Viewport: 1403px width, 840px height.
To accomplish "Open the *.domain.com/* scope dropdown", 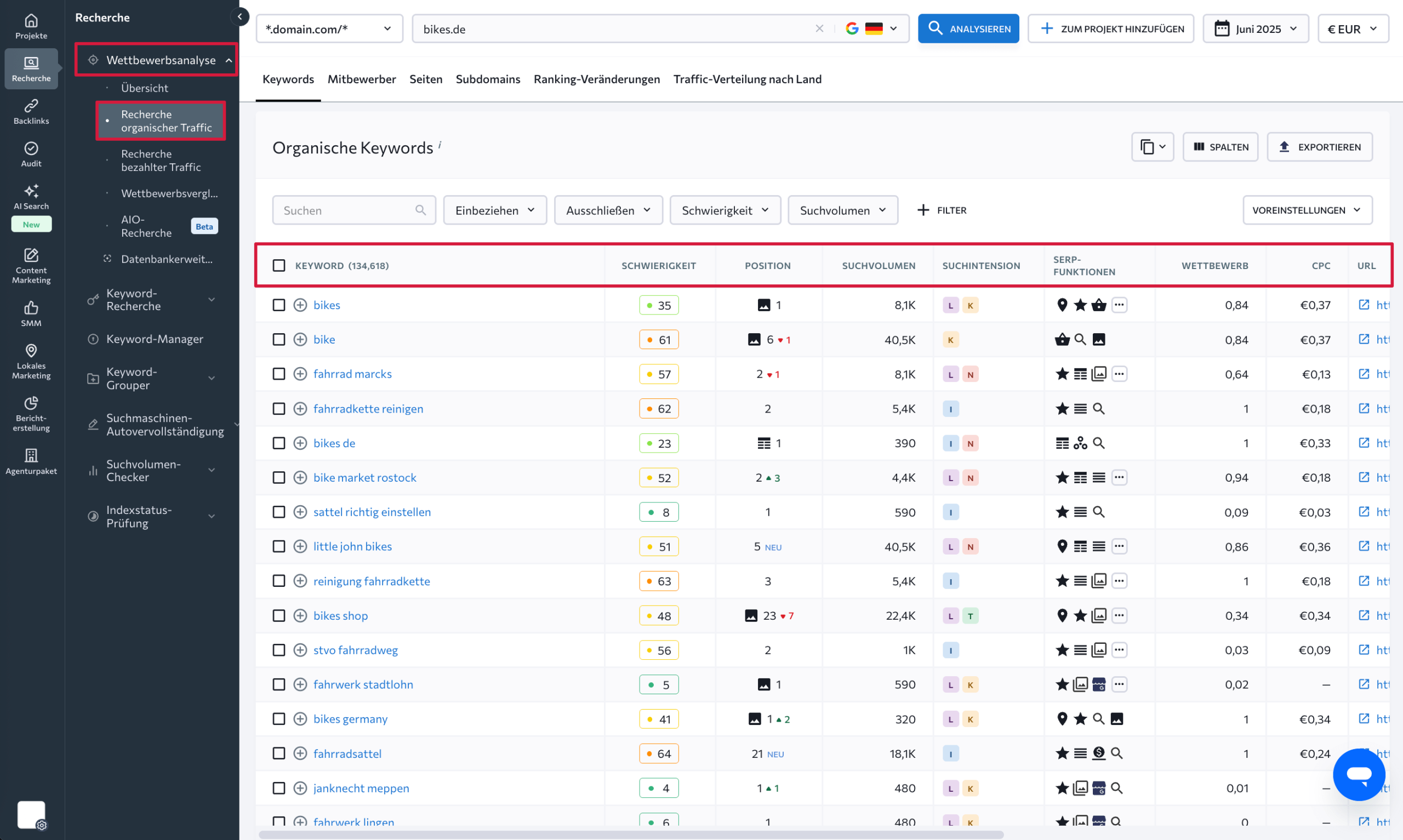I will [x=329, y=28].
